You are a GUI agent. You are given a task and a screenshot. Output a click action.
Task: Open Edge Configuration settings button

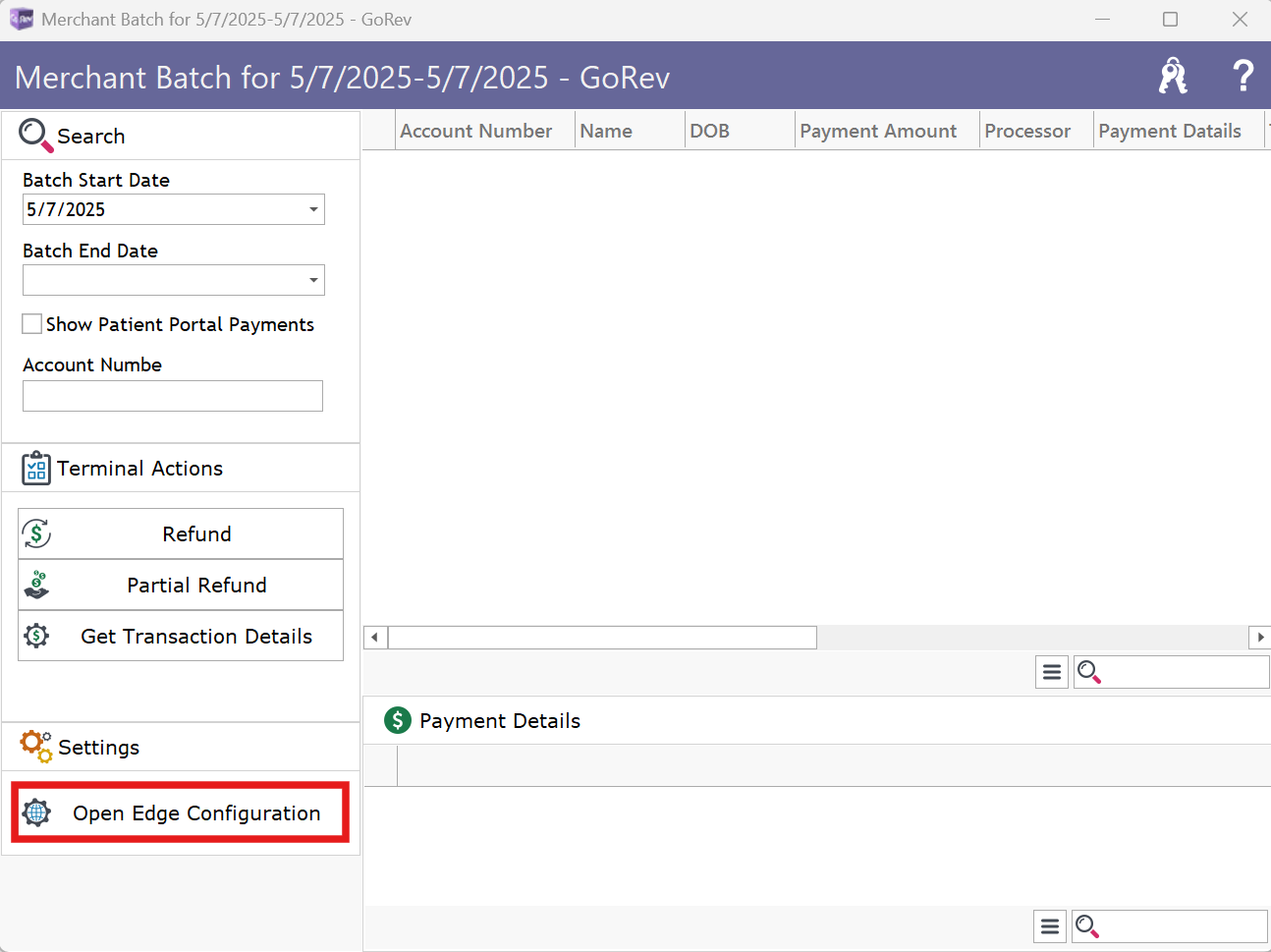tap(180, 812)
